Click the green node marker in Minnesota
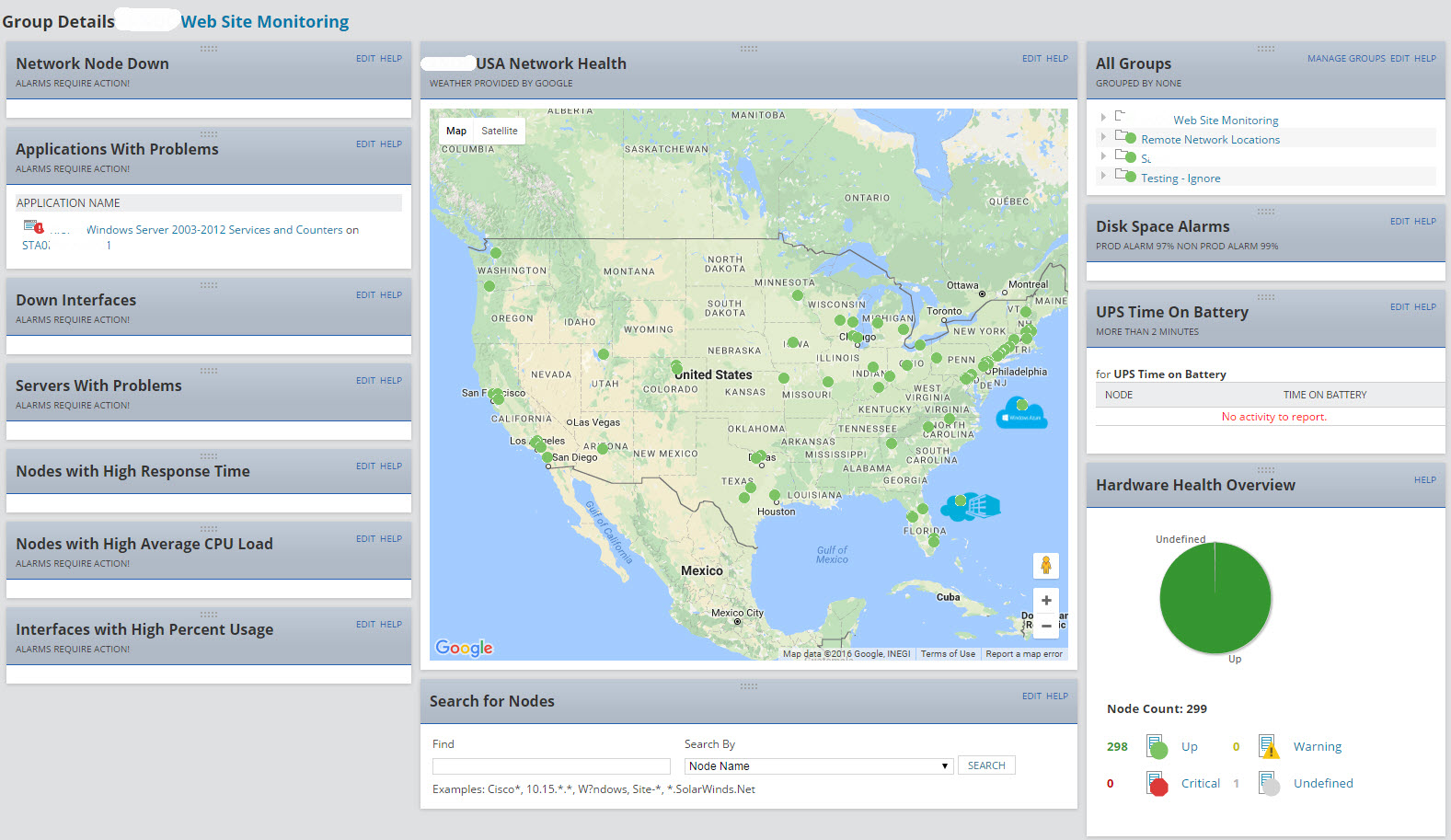Image resolution: width=1451 pixels, height=840 pixels. tap(798, 296)
